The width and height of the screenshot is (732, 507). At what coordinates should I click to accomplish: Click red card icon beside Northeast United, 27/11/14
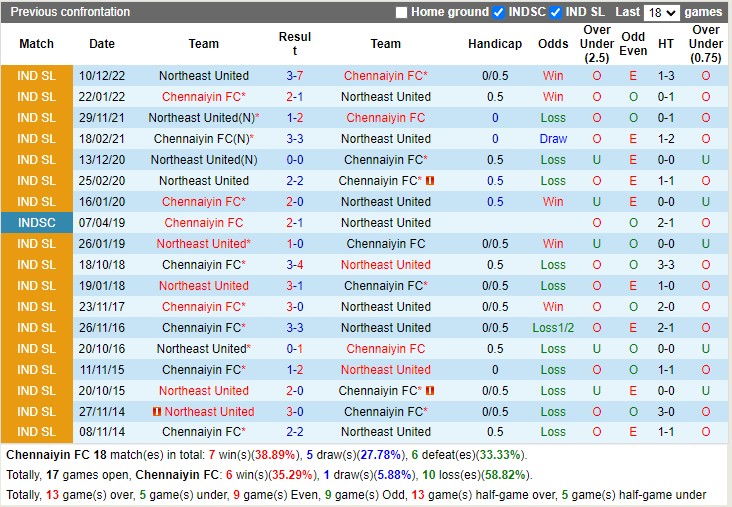tap(157, 412)
